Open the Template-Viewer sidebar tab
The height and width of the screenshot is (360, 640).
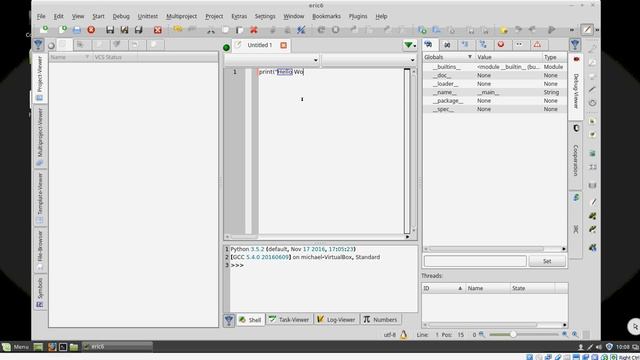40,198
